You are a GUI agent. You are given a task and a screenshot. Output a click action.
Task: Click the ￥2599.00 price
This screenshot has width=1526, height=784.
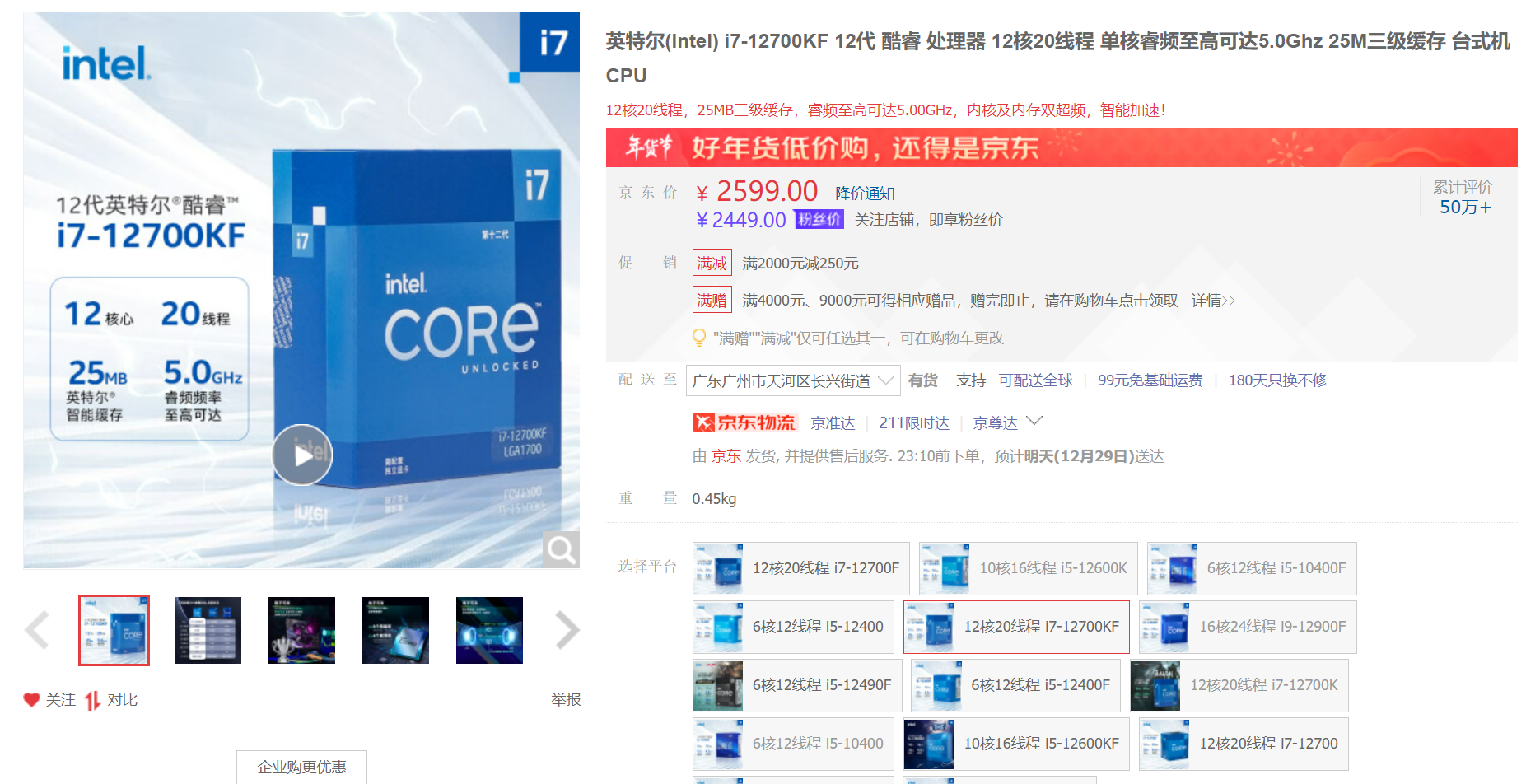757,191
